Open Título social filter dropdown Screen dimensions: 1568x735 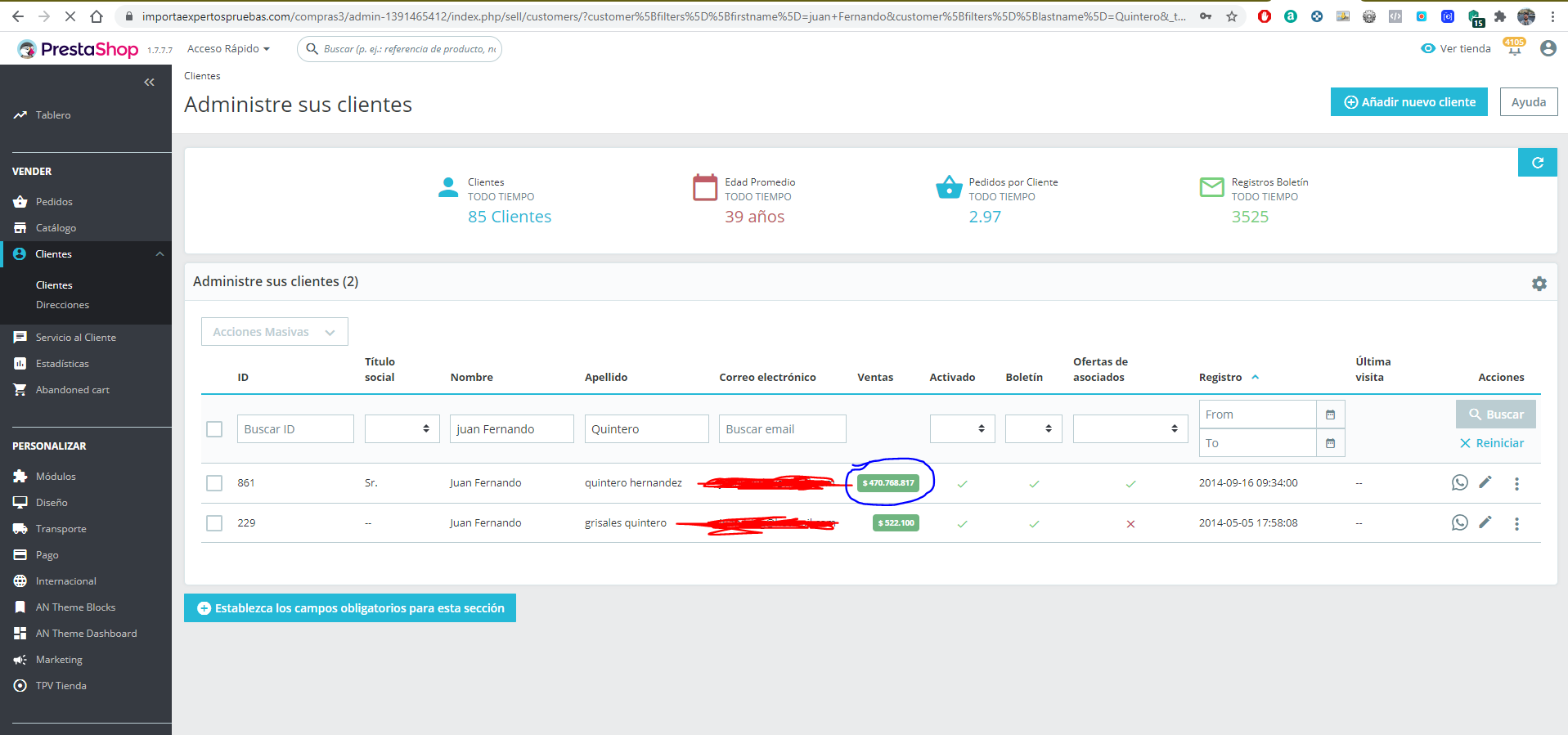(x=402, y=429)
